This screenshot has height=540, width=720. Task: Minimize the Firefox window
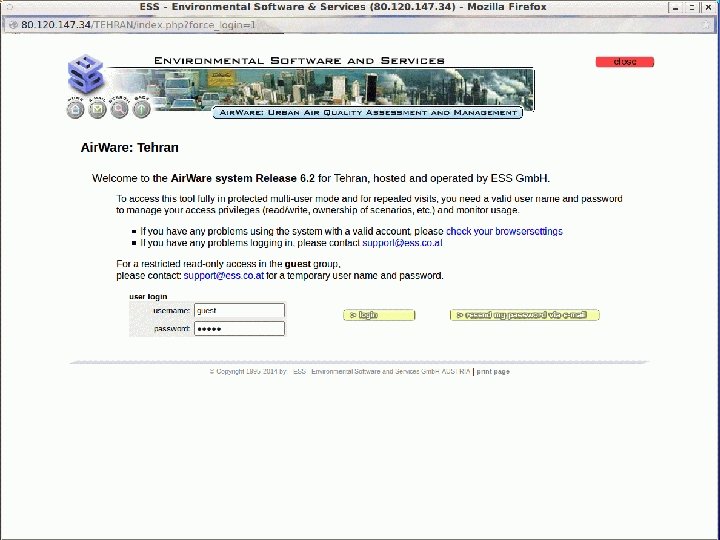pyautogui.click(x=675, y=7)
